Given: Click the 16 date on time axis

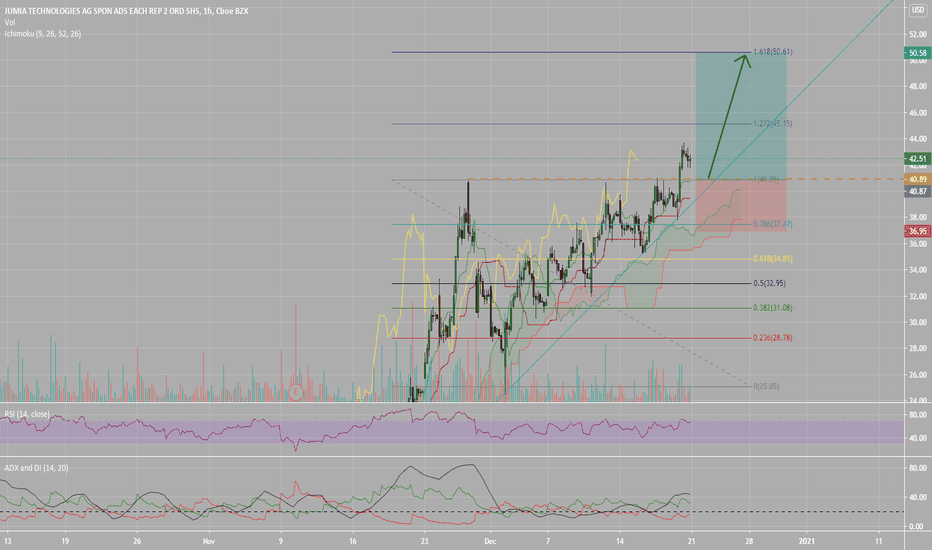Looking at the screenshot, I should coord(352,541).
